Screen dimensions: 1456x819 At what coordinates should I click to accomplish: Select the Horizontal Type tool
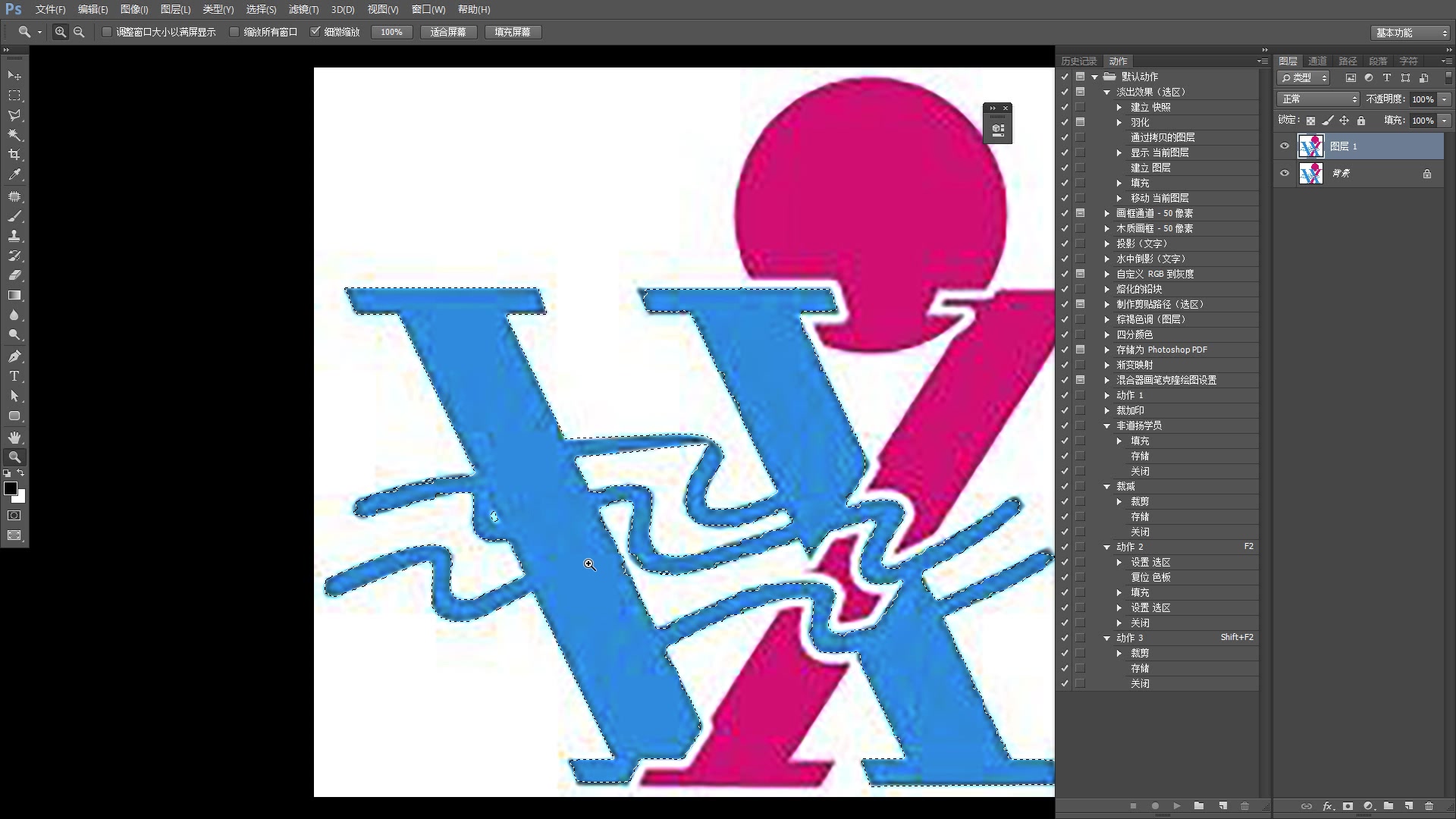[x=14, y=376]
